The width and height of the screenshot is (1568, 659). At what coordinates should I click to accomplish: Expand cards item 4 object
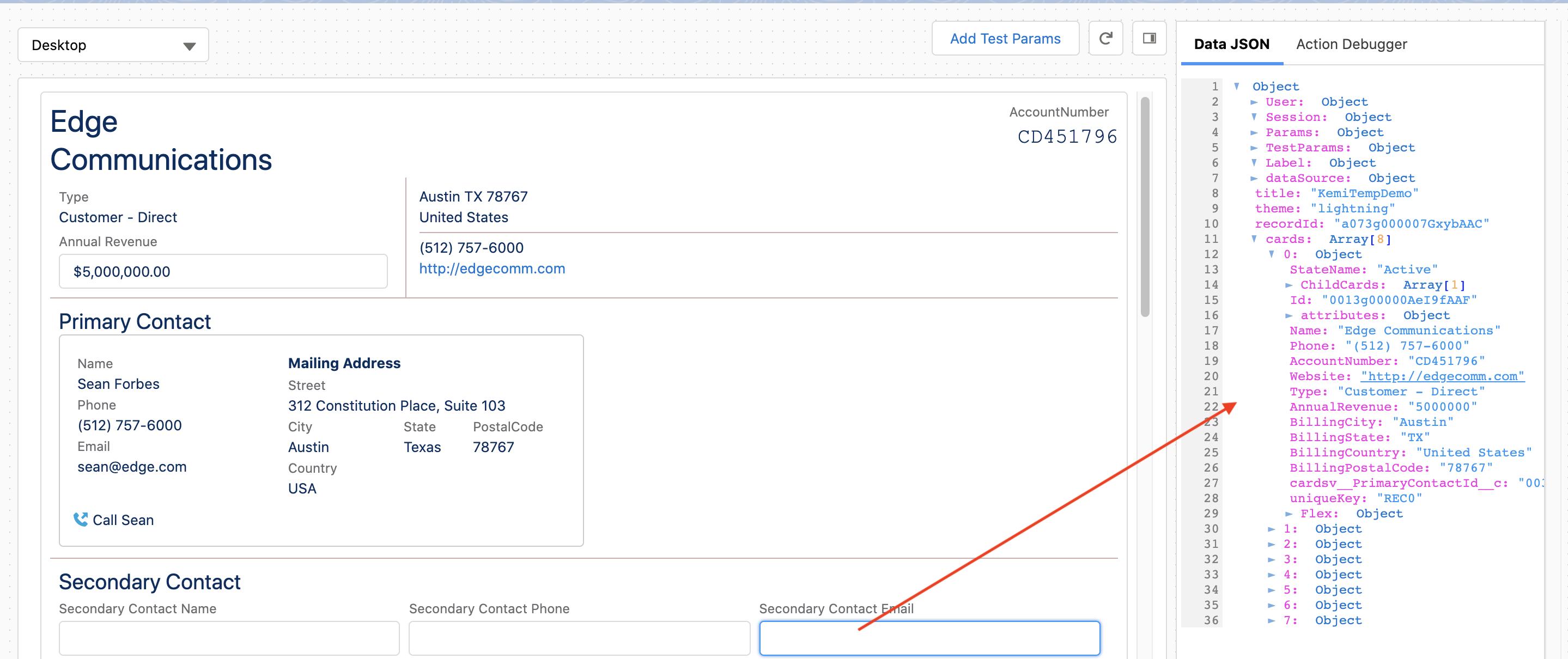point(1272,575)
